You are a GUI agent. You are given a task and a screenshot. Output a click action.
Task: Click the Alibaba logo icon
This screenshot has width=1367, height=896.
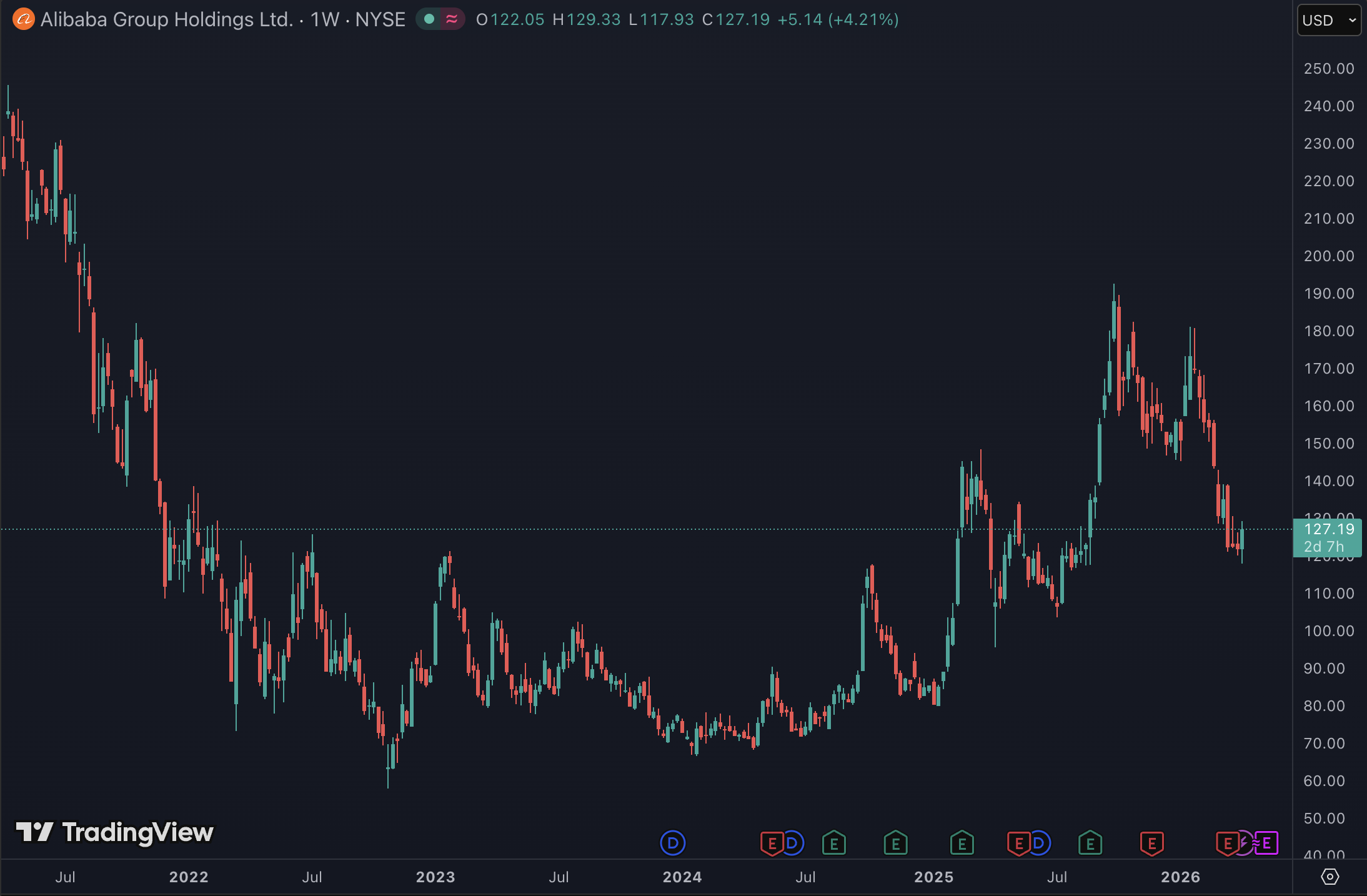point(24,19)
